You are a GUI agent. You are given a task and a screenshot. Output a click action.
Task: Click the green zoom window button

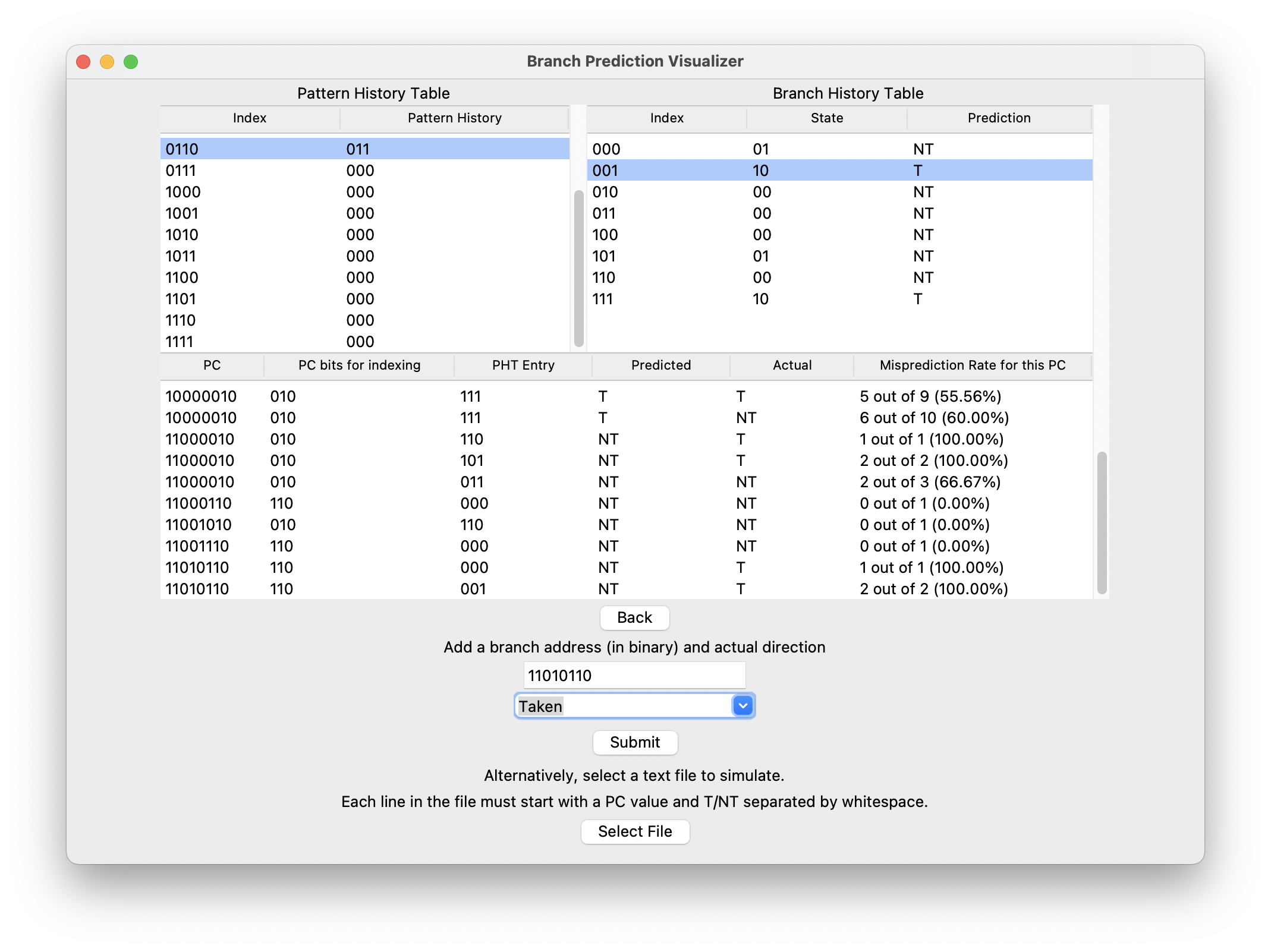[131, 62]
